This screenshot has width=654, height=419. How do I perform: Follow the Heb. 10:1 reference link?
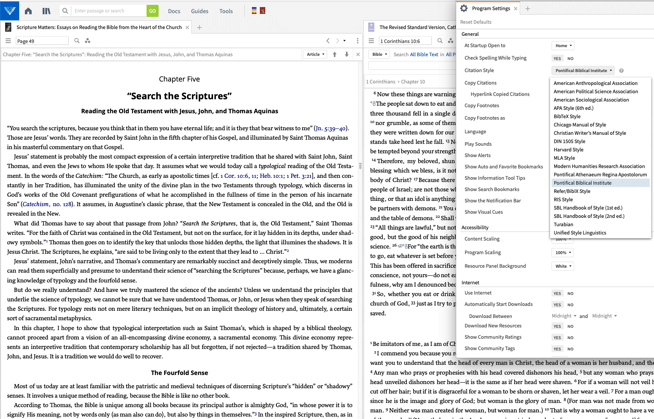pyautogui.click(x=271, y=176)
